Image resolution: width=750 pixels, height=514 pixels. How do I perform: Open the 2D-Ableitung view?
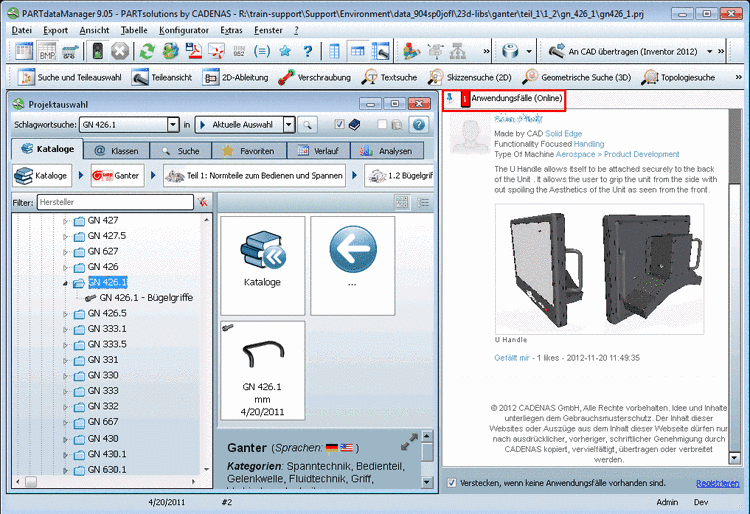click(235, 77)
